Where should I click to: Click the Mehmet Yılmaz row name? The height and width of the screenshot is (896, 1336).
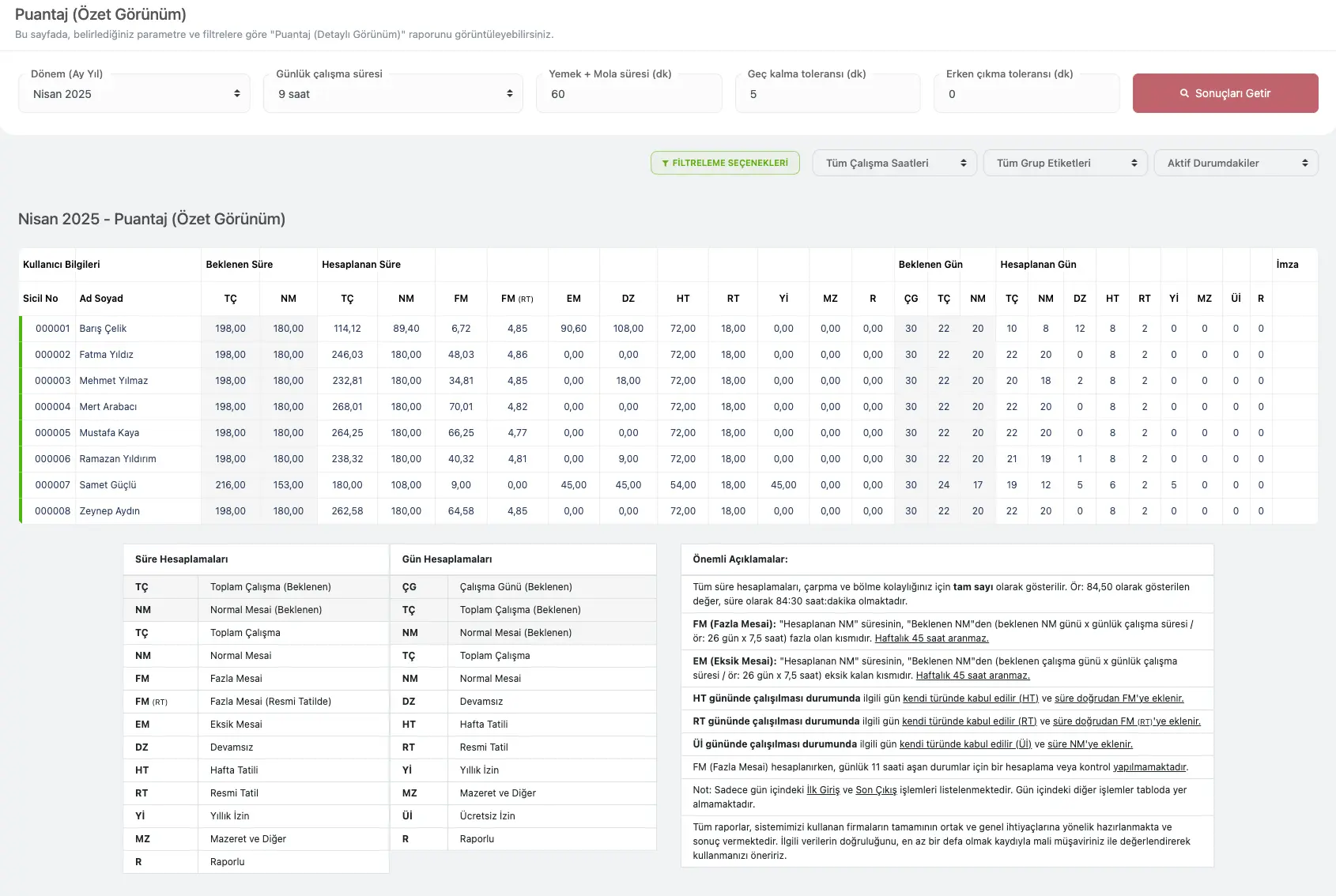[x=113, y=381]
